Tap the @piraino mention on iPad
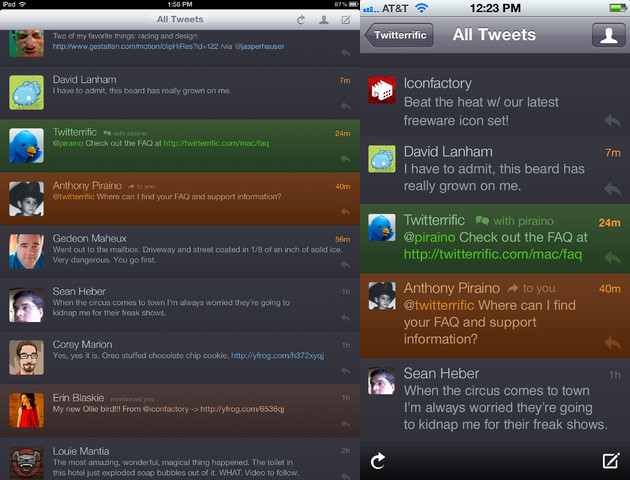 tap(68, 143)
